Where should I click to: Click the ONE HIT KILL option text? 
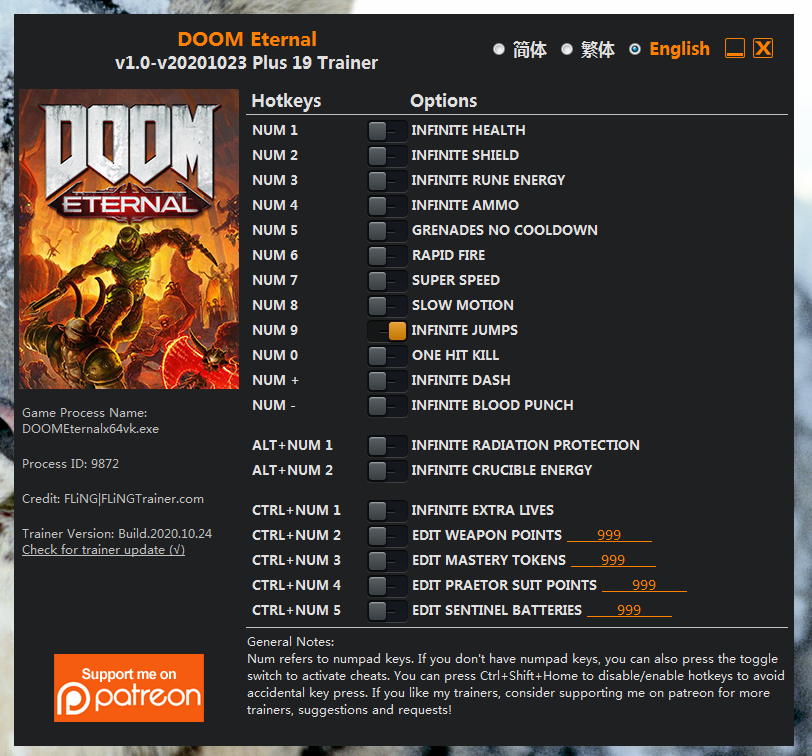click(x=455, y=355)
